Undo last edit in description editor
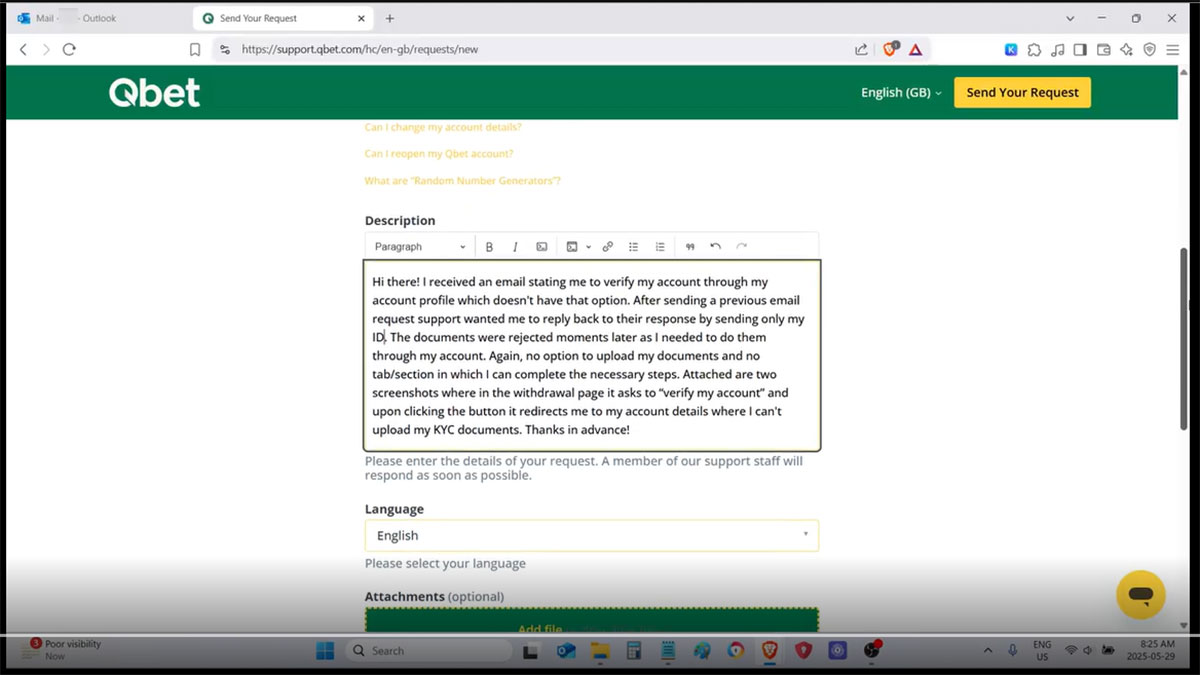Screen dimensions: 1200x675 click(715, 247)
